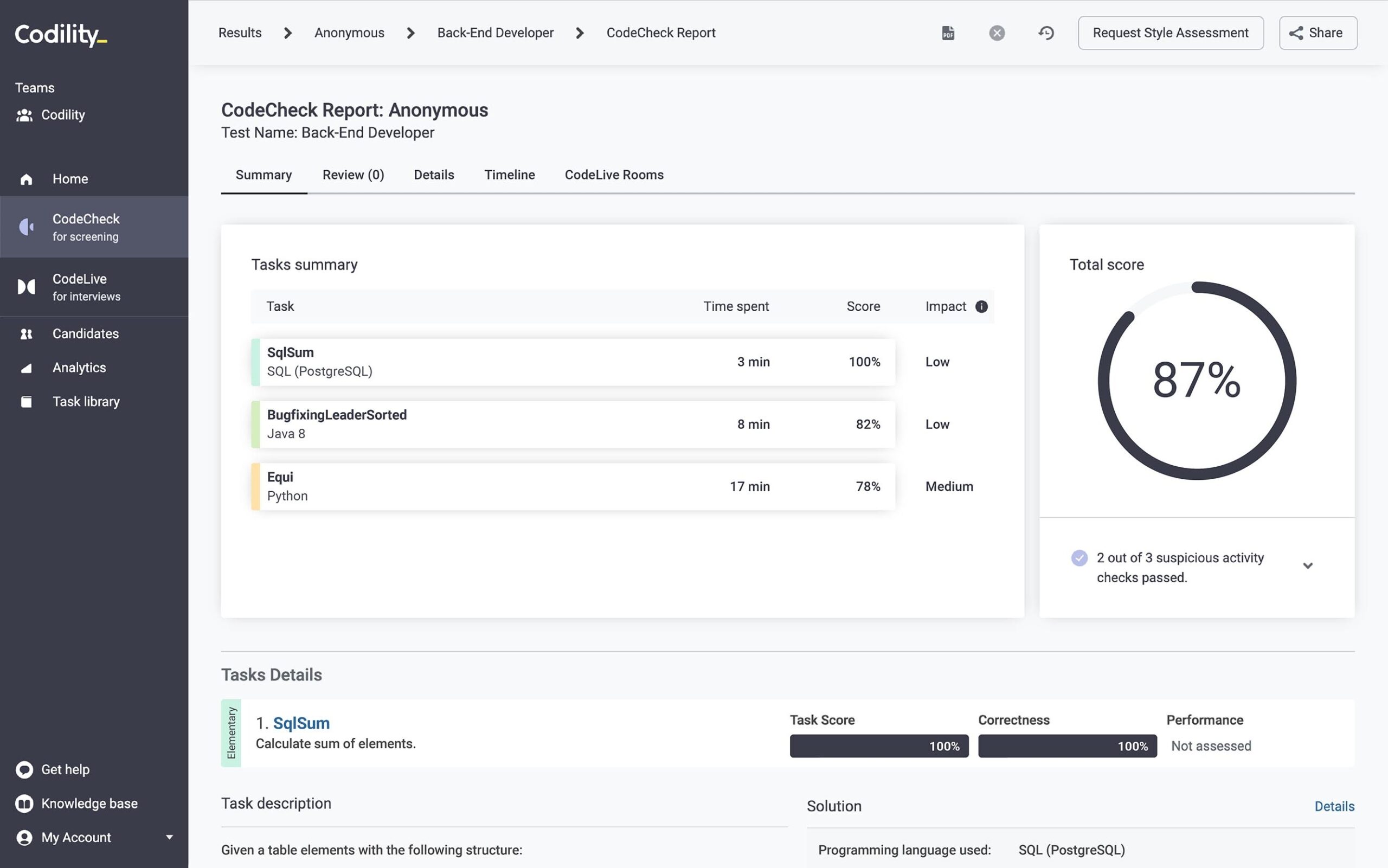Click the Impact info icon

tap(981, 306)
